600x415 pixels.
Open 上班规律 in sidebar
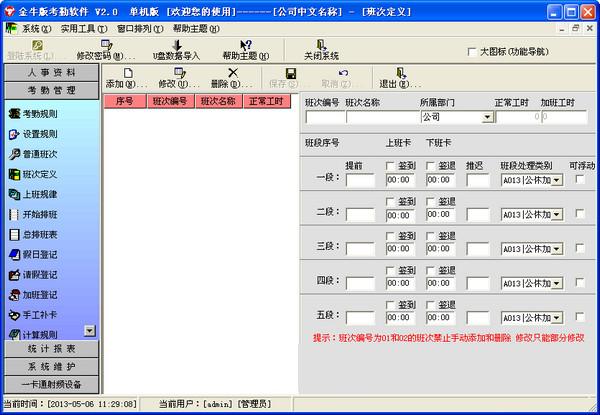tap(33, 194)
